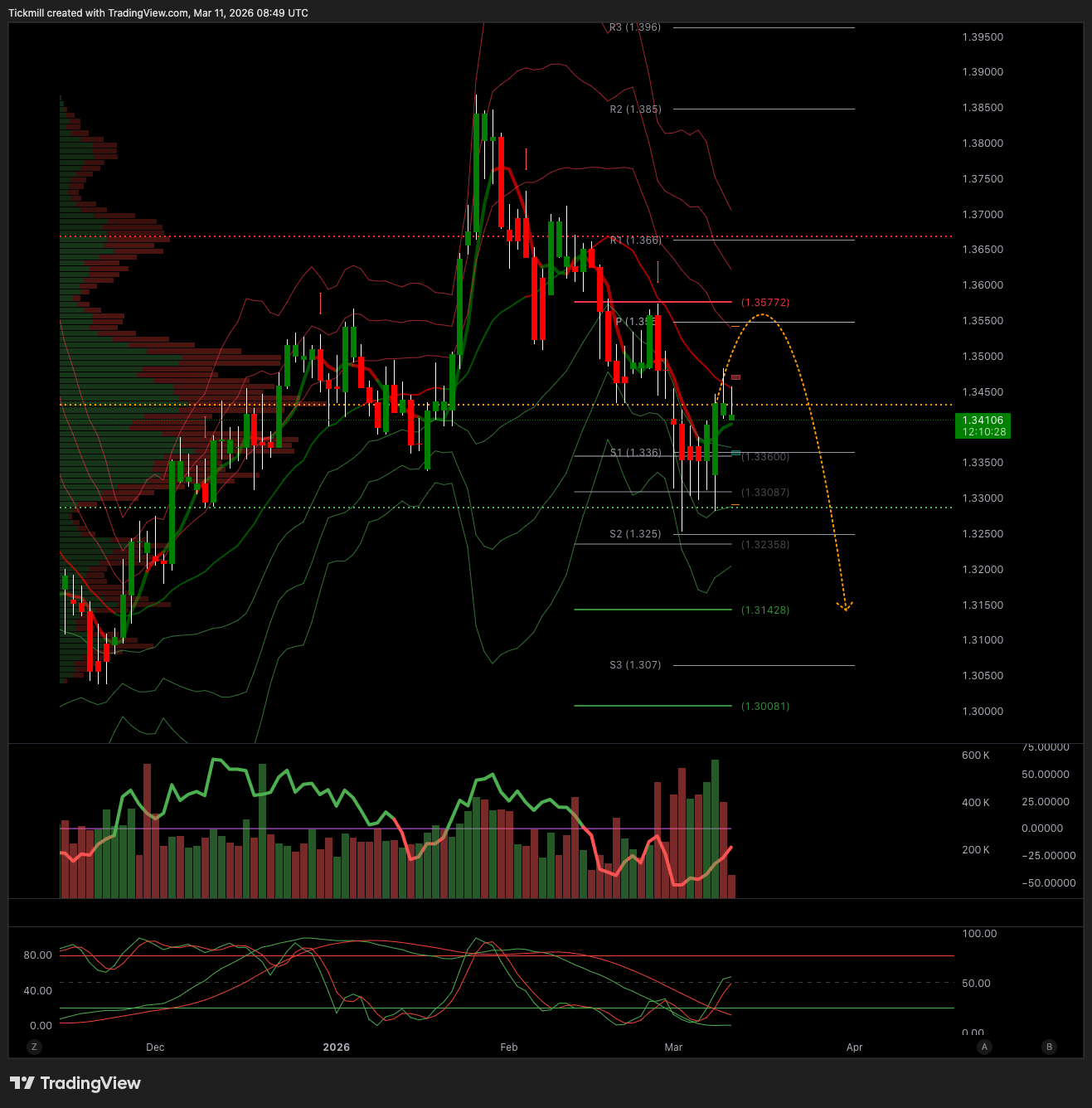Image resolution: width=1092 pixels, height=1108 pixels.
Task: Click the green 1.30081 target level label
Action: (x=764, y=707)
